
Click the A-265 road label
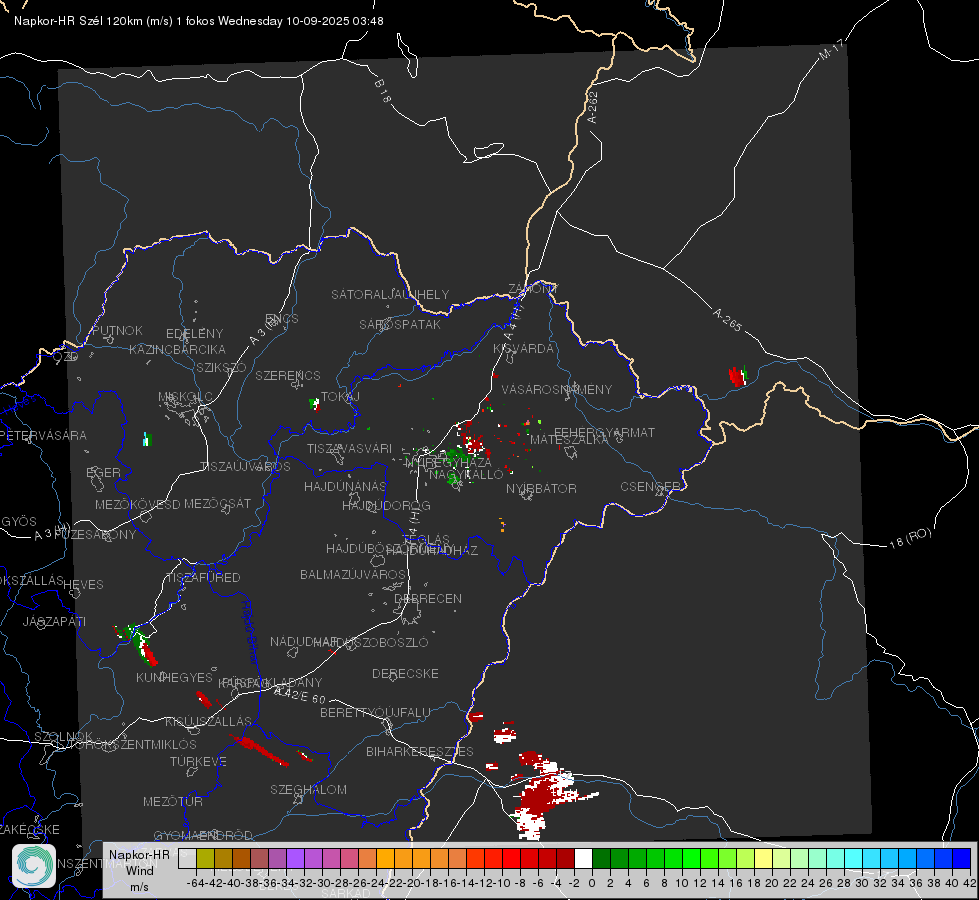727,320
